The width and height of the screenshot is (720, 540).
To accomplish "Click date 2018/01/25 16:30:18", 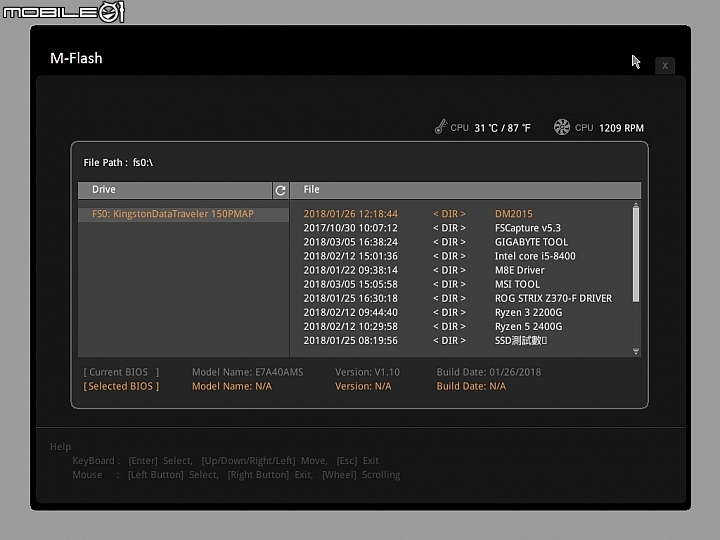I will tap(350, 298).
